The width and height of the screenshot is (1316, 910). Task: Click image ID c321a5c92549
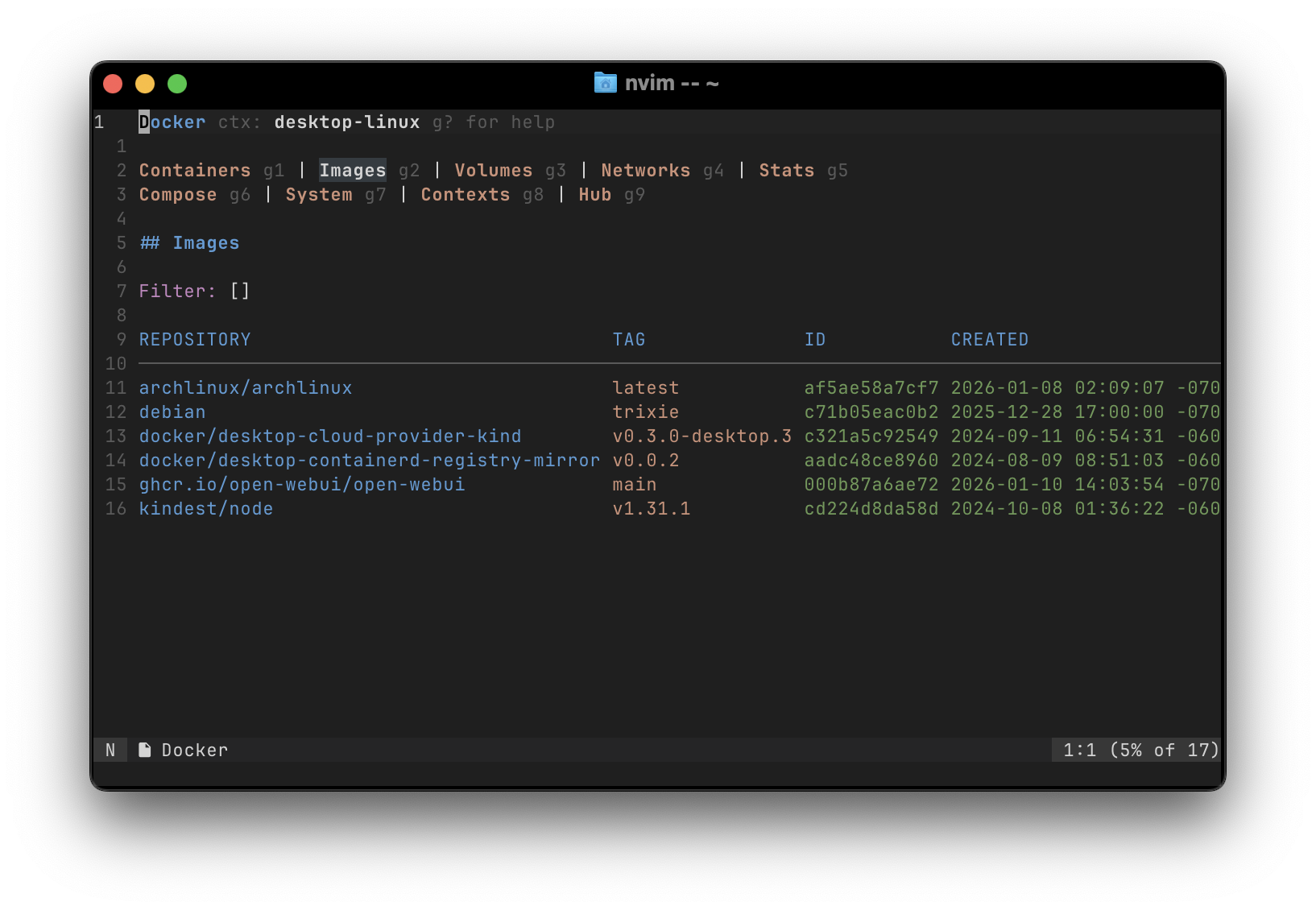pyautogui.click(x=871, y=436)
